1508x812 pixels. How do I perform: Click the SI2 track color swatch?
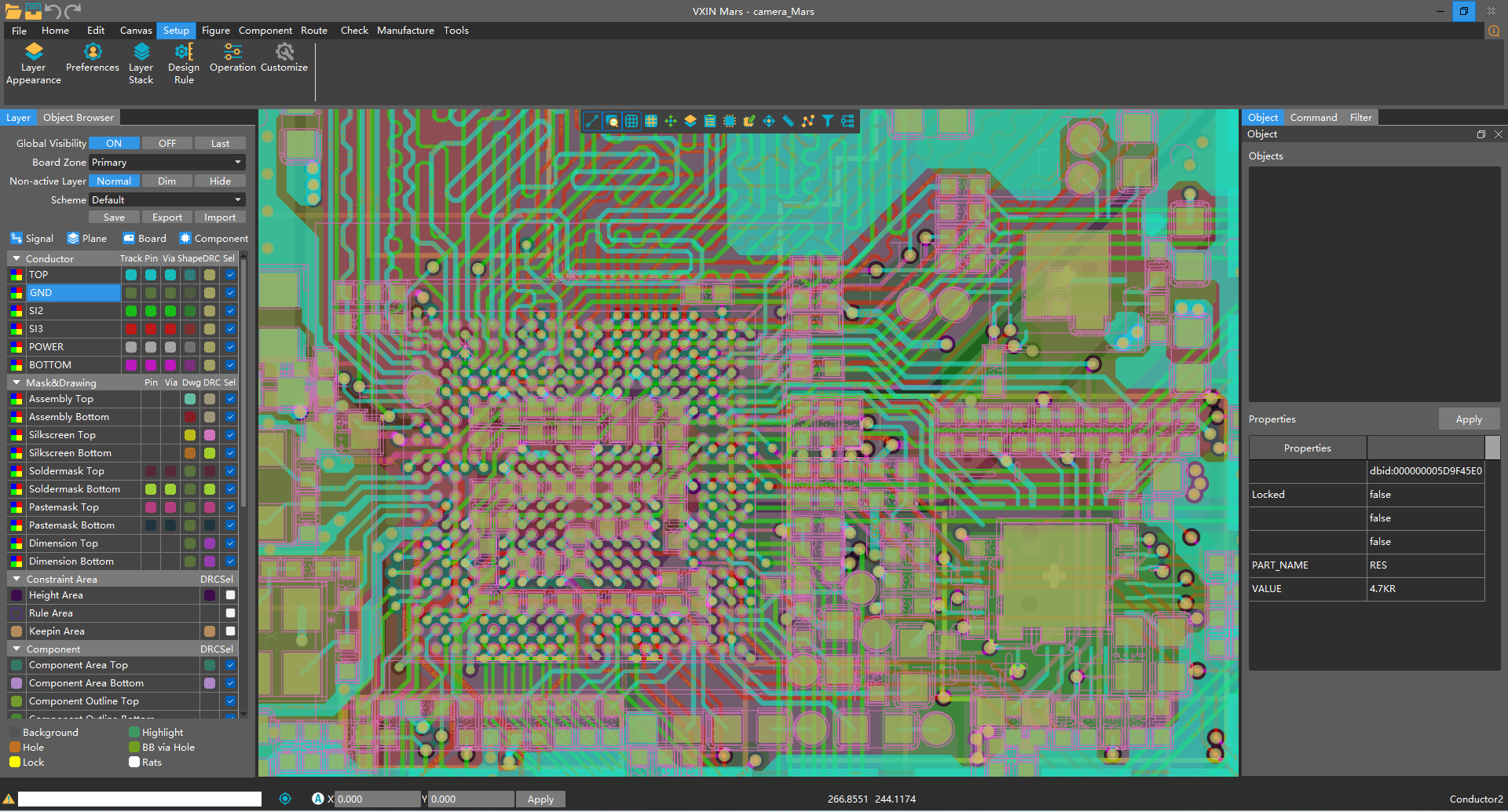point(131,311)
